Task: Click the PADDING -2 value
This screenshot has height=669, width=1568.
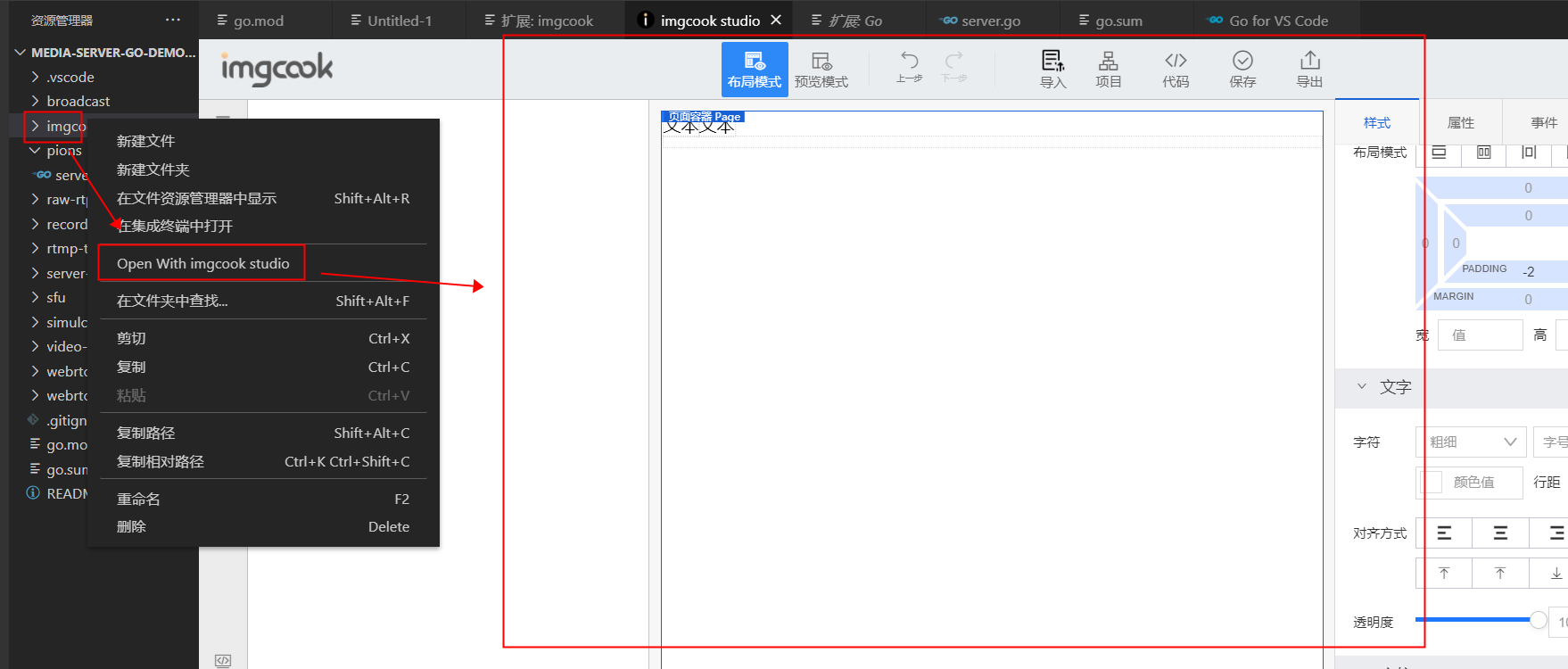Action: [x=1529, y=271]
